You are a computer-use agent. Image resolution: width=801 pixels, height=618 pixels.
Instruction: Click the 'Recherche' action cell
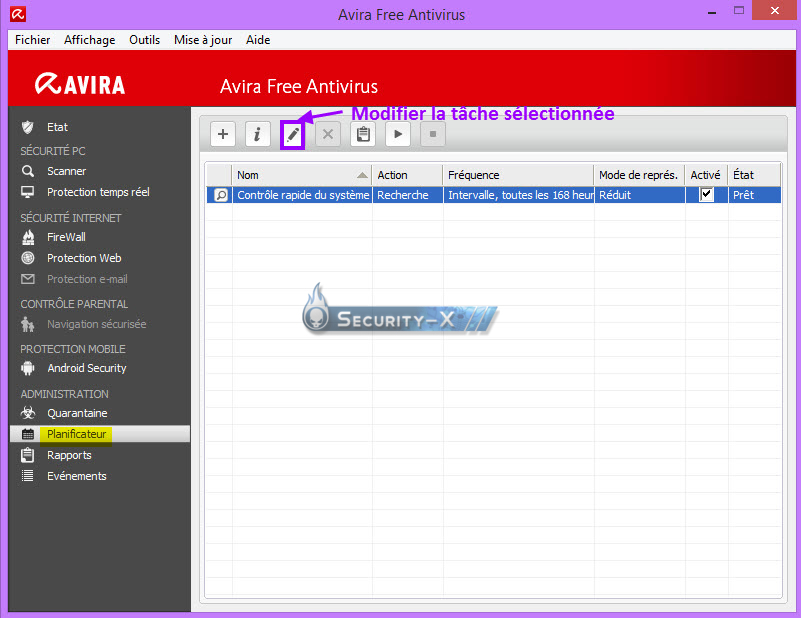coord(408,195)
